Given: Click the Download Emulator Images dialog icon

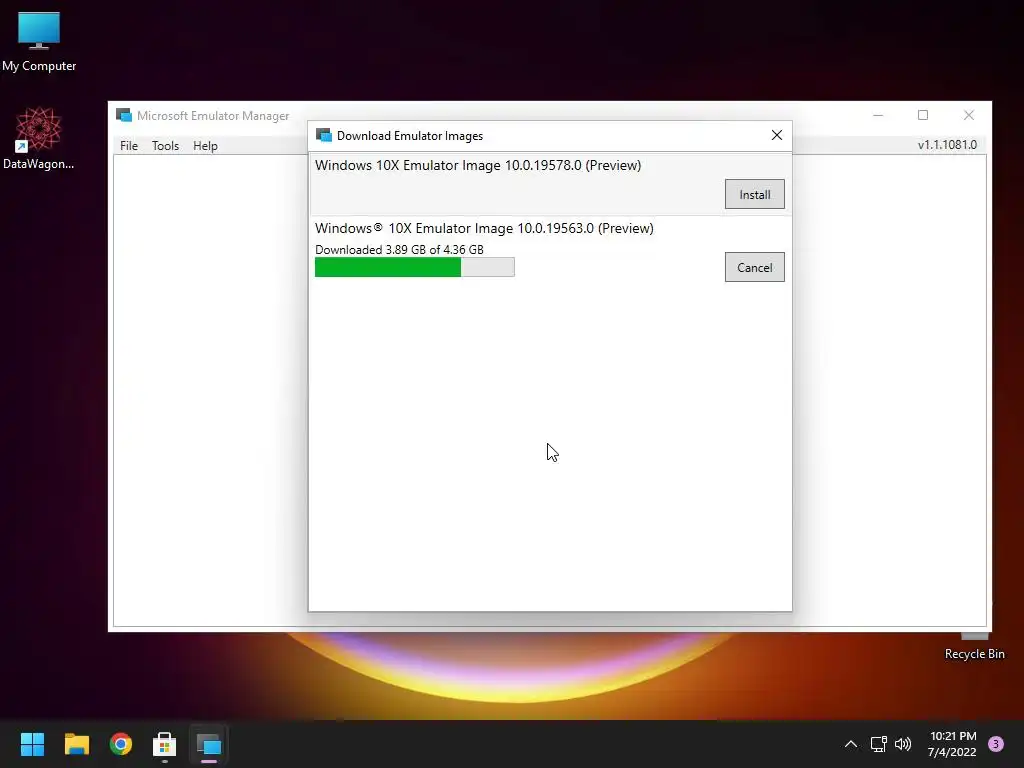Looking at the screenshot, I should [323, 135].
